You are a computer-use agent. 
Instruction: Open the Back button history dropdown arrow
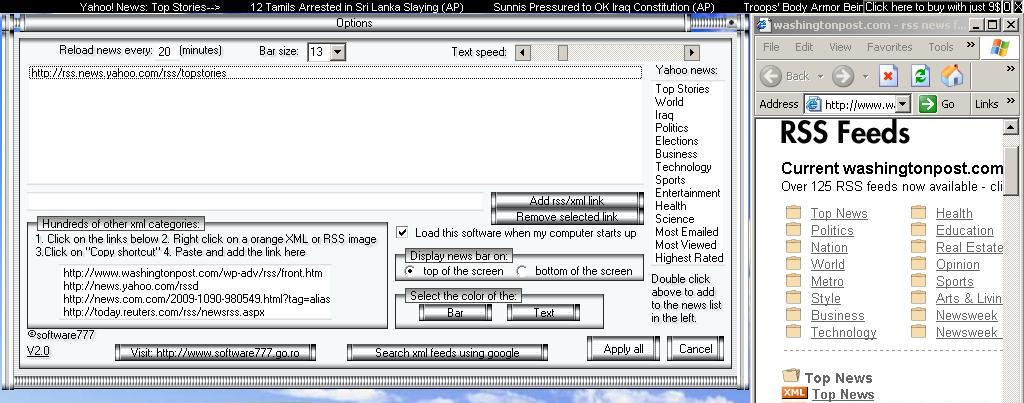coord(820,76)
